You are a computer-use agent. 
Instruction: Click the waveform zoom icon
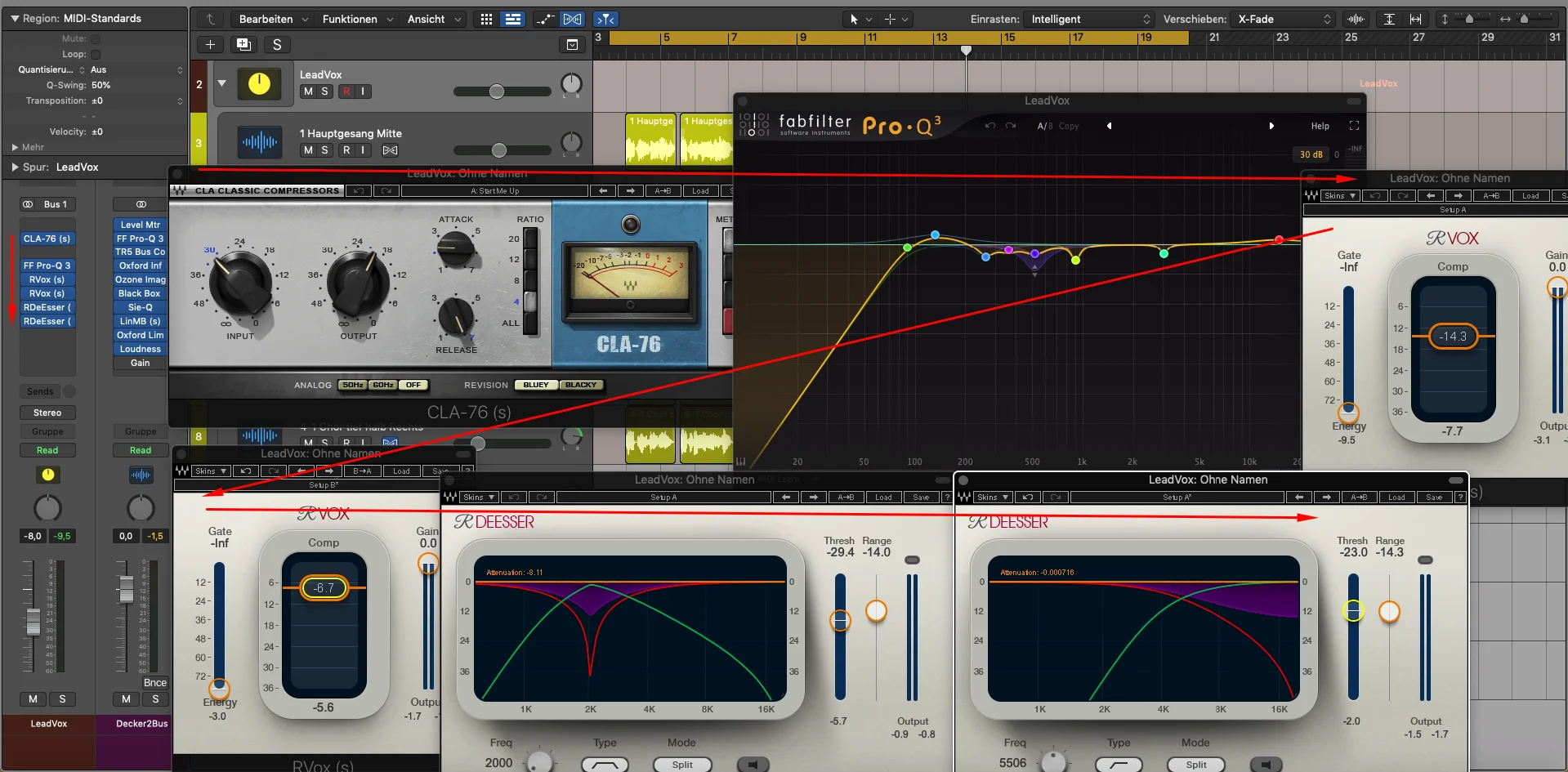(x=1356, y=19)
